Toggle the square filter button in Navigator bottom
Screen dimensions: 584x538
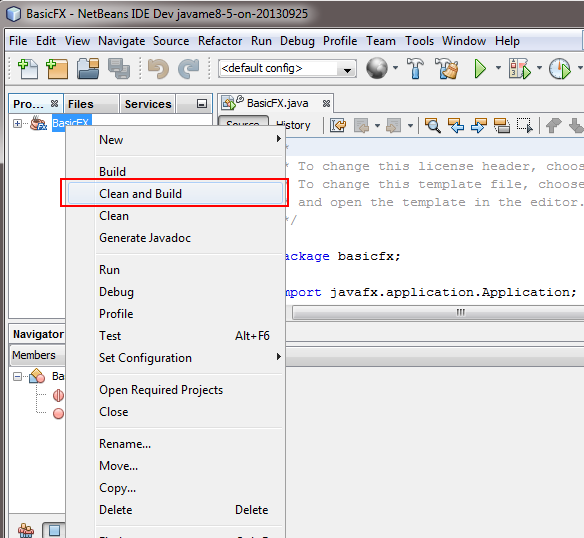tap(54, 530)
